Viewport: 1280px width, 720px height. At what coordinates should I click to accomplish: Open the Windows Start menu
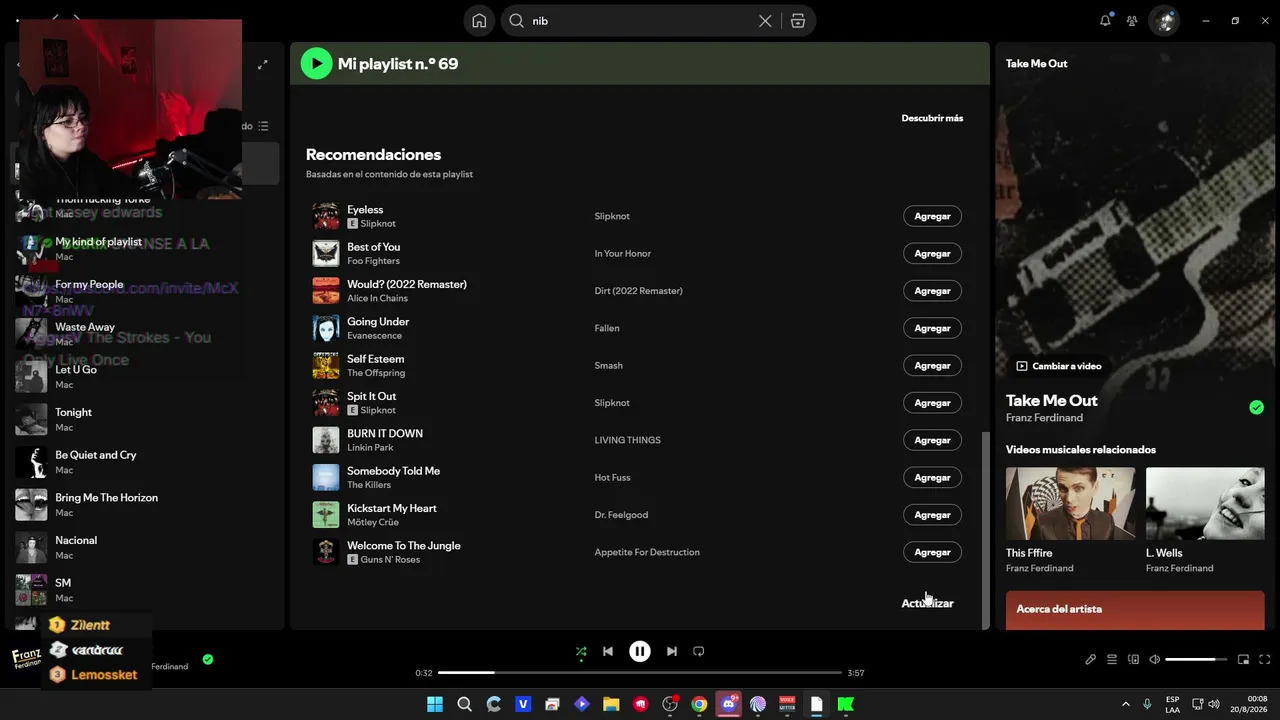[435, 704]
